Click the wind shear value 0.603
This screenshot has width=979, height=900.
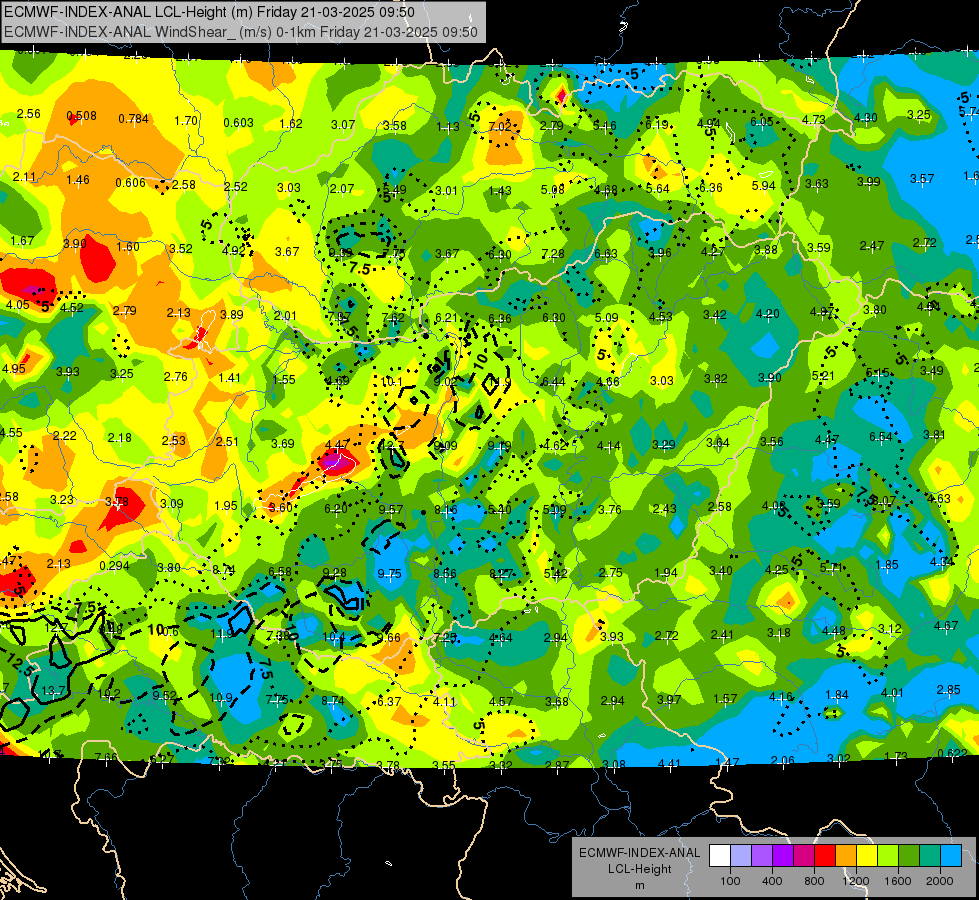tap(239, 122)
